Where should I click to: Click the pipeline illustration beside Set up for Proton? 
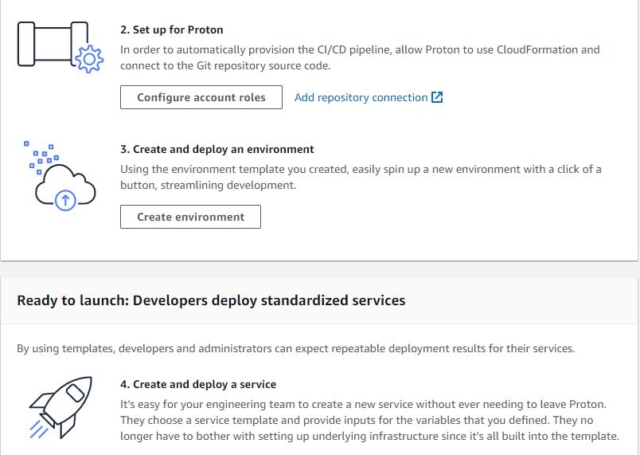pyautogui.click(x=60, y=47)
